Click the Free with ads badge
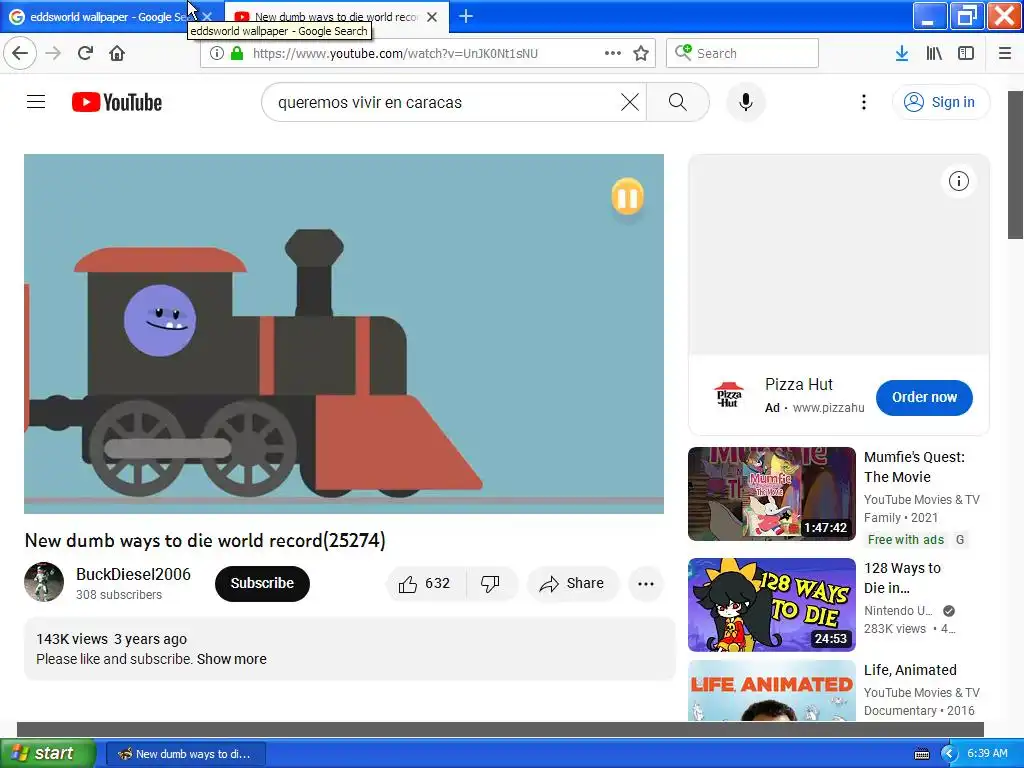The image size is (1024, 768). coord(906,539)
